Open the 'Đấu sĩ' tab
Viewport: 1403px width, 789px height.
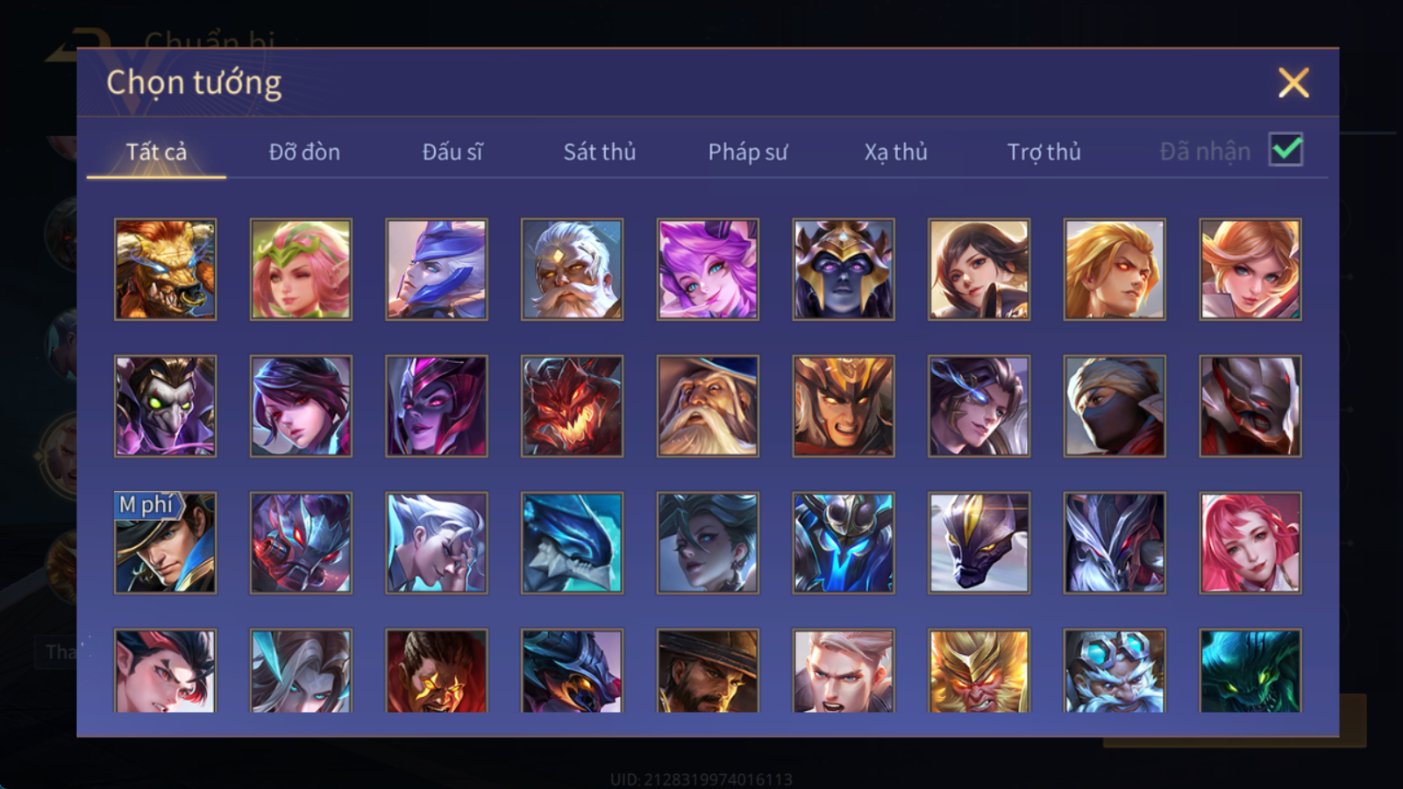(452, 152)
